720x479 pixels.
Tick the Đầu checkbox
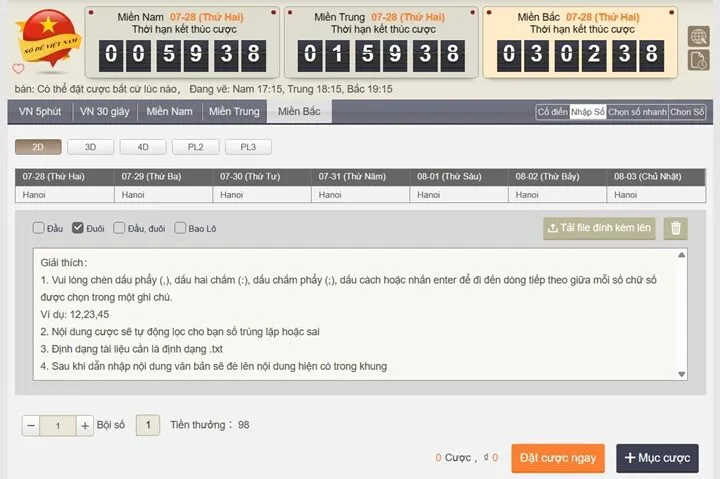point(39,228)
